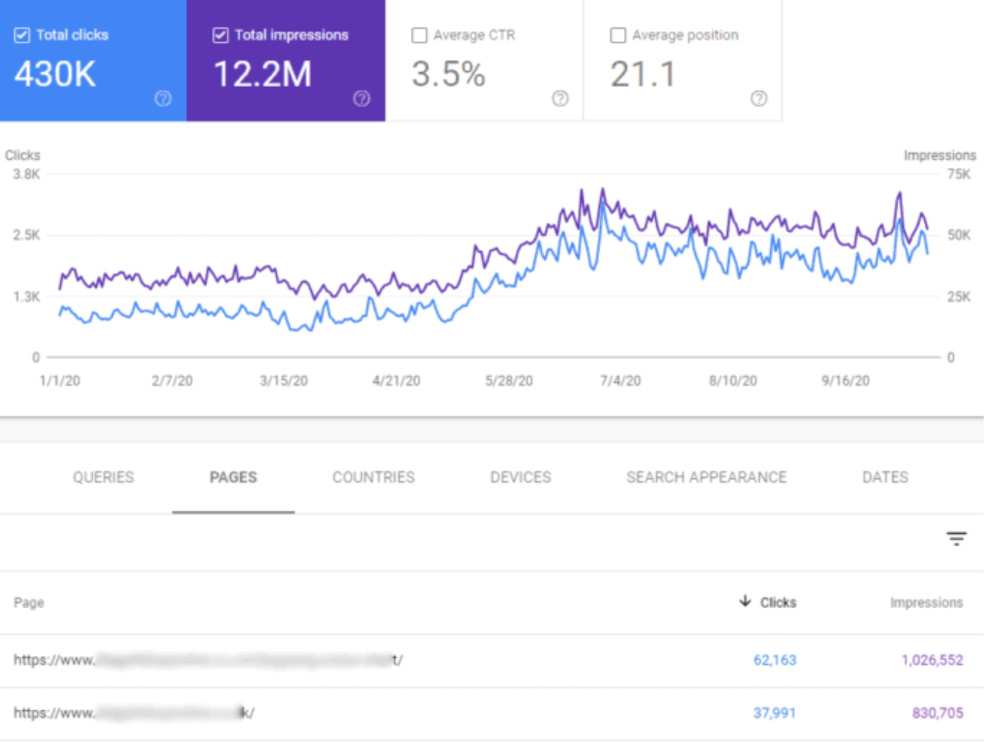
Task: Click the 9/16/20 date label on chart
Action: pos(845,381)
